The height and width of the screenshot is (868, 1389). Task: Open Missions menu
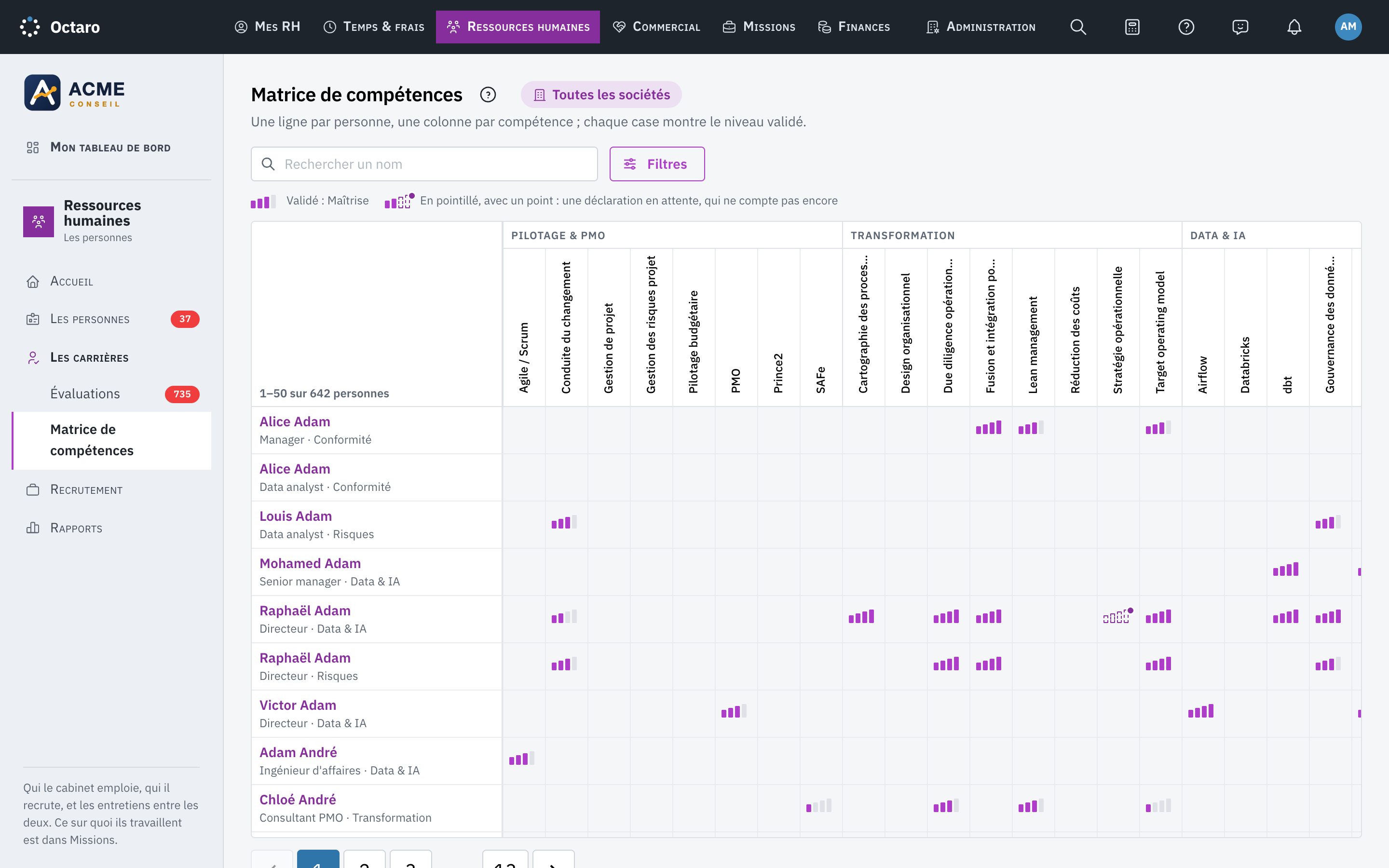[x=758, y=27]
